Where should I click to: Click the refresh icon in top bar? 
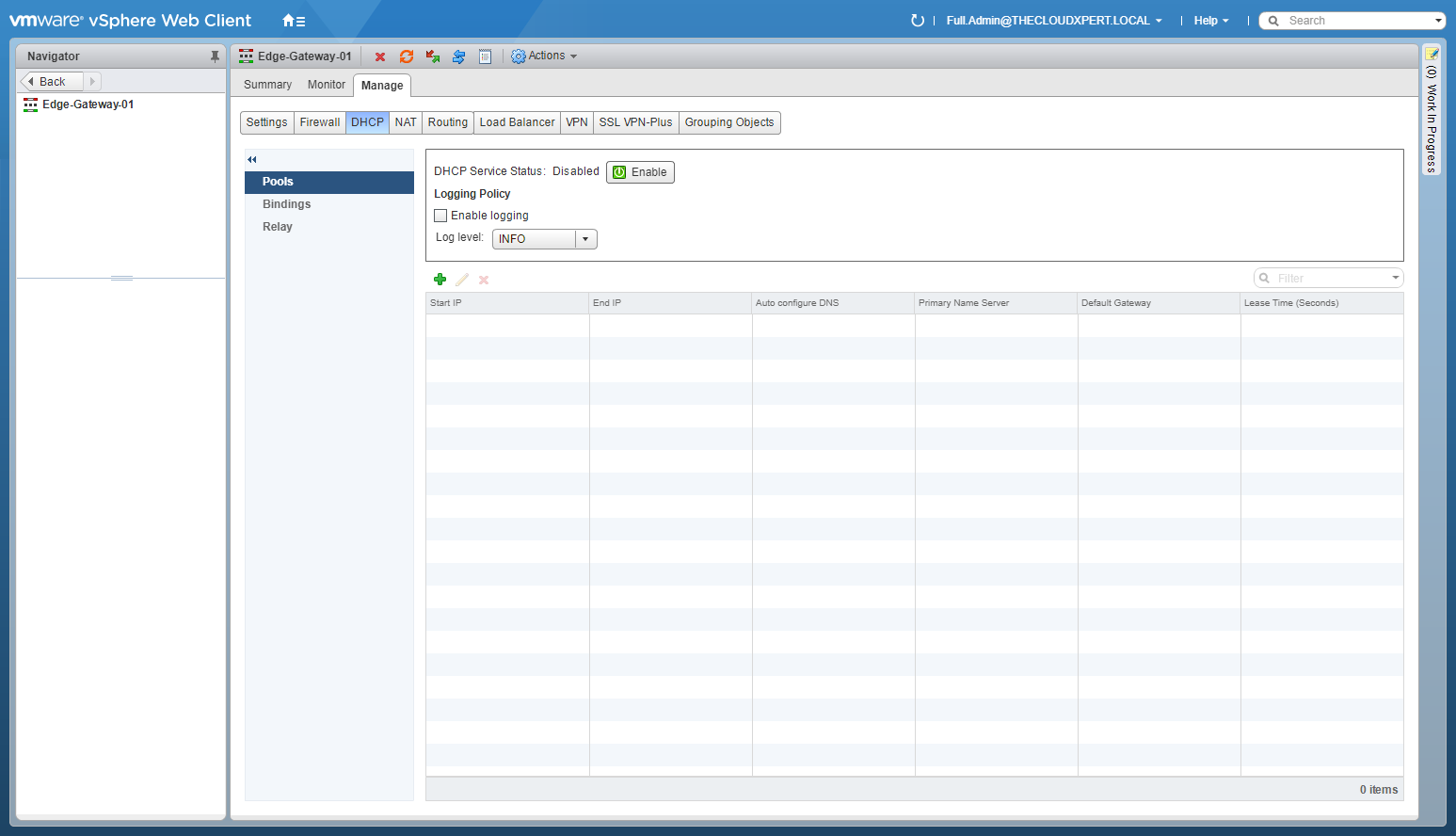pos(917,21)
